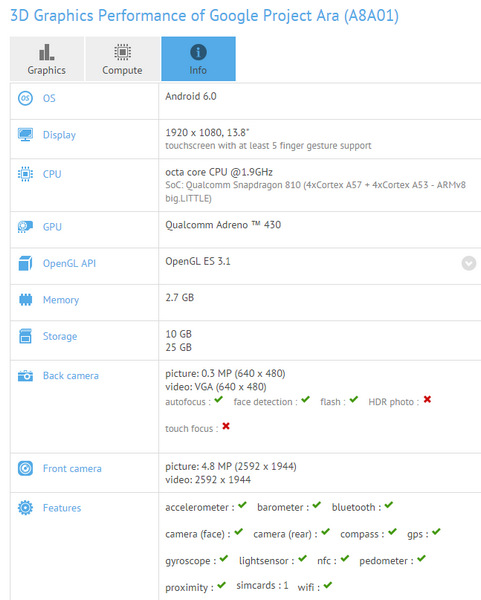Image resolution: width=481 pixels, height=600 pixels.
Task: Click the 10 GB storage value
Action: click(x=179, y=334)
